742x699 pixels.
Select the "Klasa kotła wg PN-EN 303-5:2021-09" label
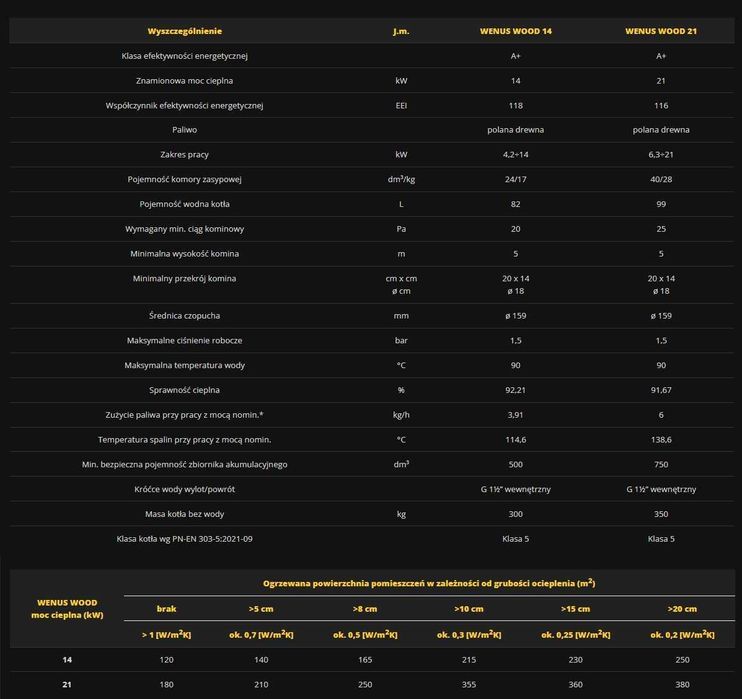(185, 539)
